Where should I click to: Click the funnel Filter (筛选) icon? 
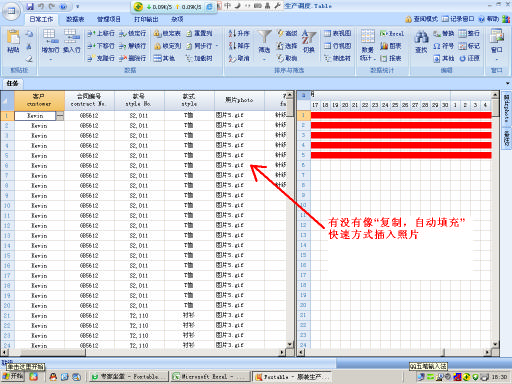264,37
